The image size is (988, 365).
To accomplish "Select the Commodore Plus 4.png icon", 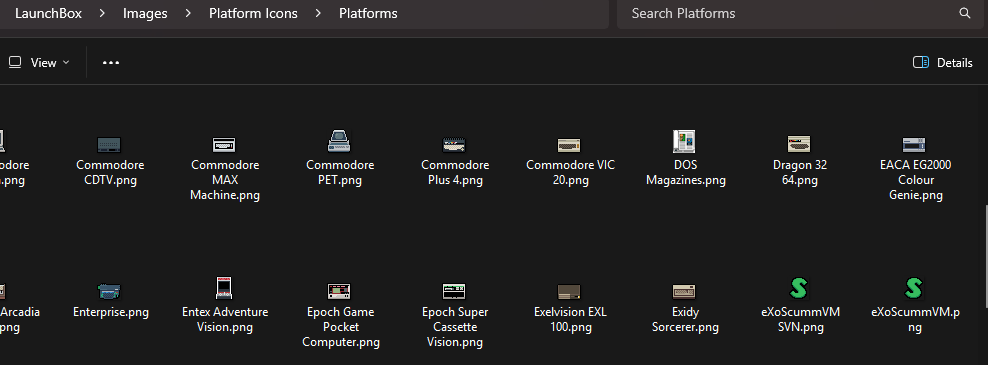I will 454,144.
